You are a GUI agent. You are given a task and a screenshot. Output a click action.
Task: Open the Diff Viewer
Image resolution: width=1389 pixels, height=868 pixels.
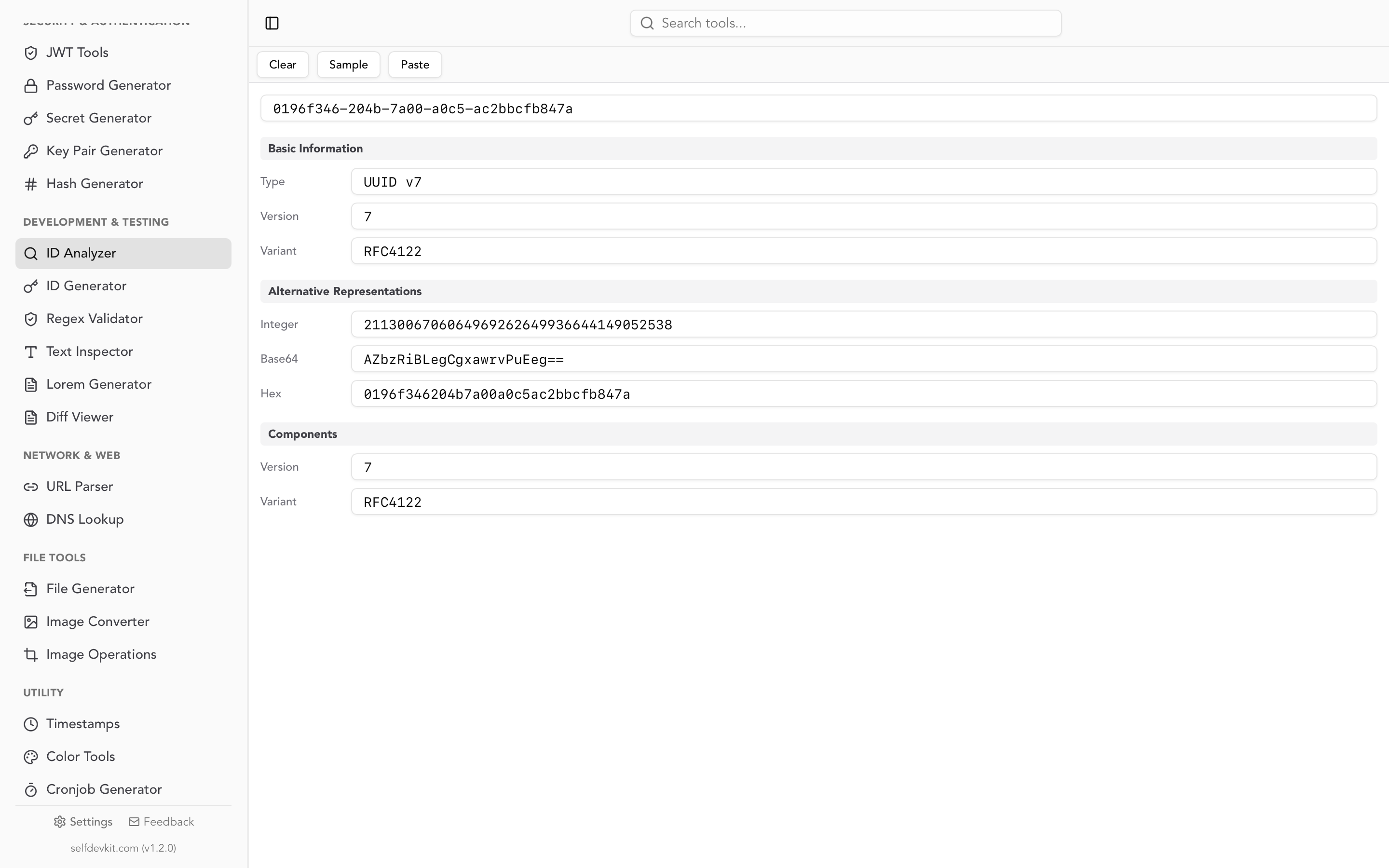(x=123, y=417)
